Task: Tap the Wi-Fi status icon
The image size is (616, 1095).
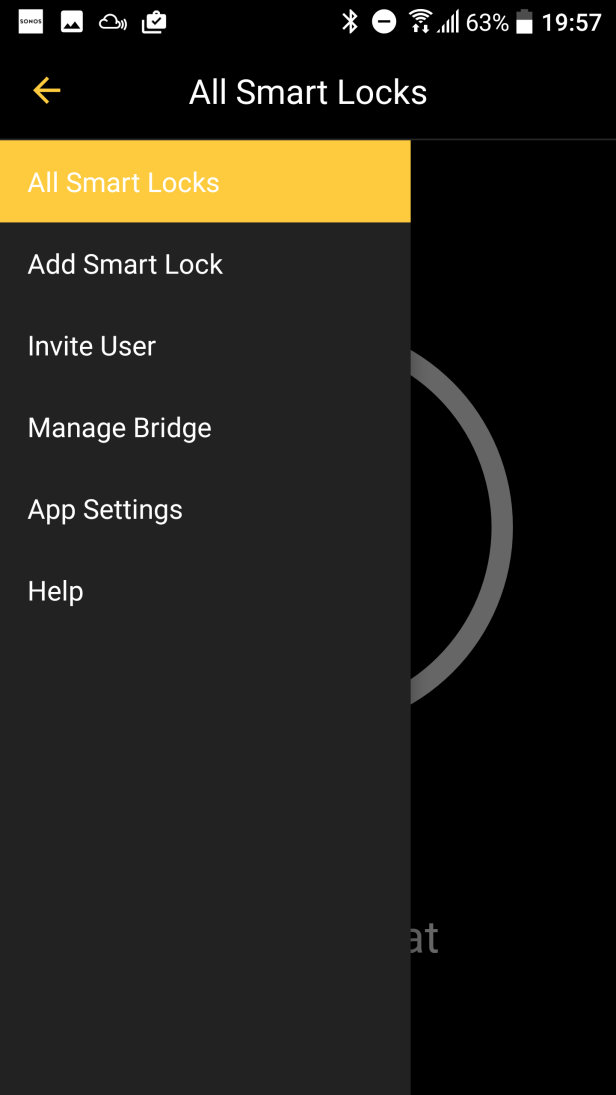Action: click(420, 22)
